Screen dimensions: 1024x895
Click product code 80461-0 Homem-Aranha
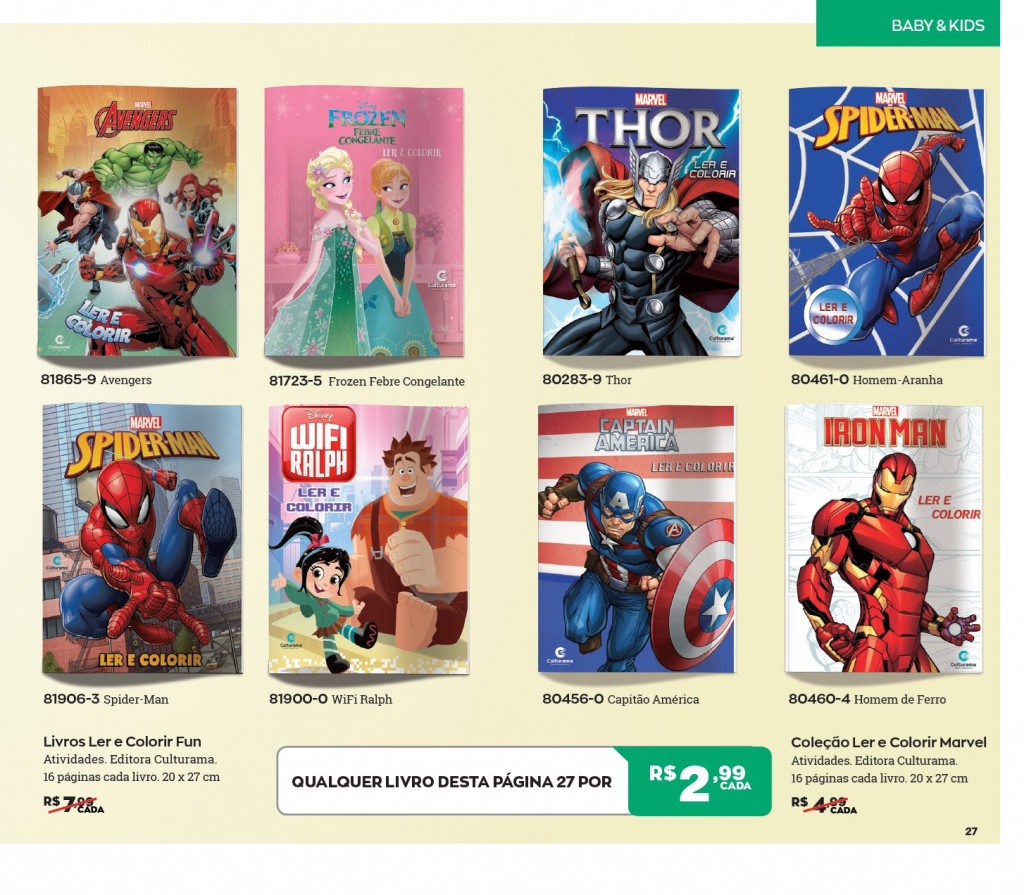867,380
